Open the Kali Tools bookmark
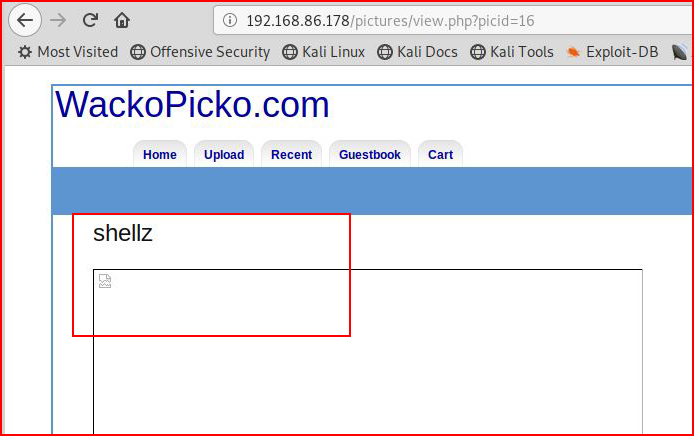 512,52
